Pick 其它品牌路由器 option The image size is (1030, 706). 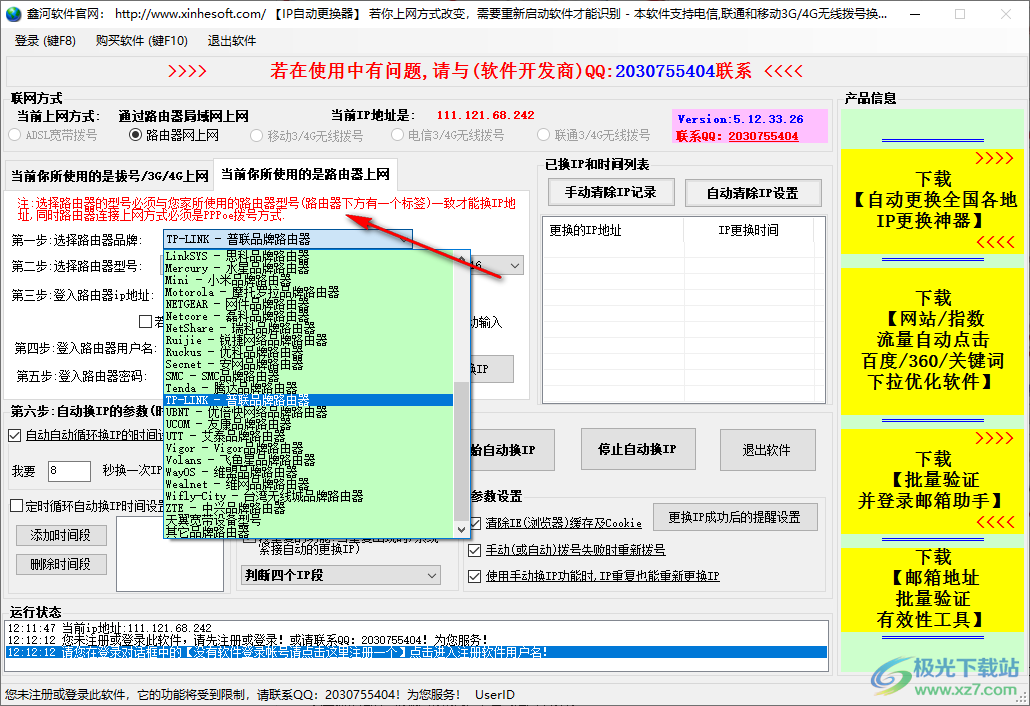[x=308, y=531]
